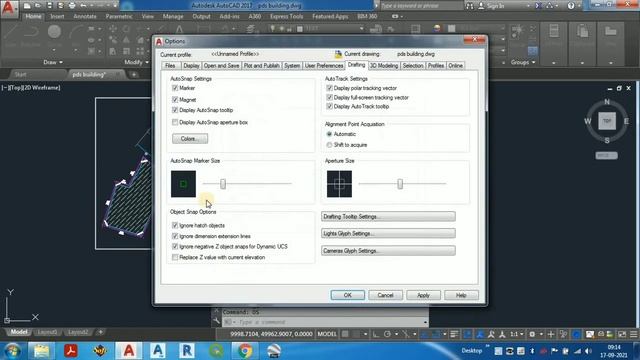Click the Plot printer icon in quick access toolbar
Viewport: 640px width, 360px height.
(x=72, y=6)
